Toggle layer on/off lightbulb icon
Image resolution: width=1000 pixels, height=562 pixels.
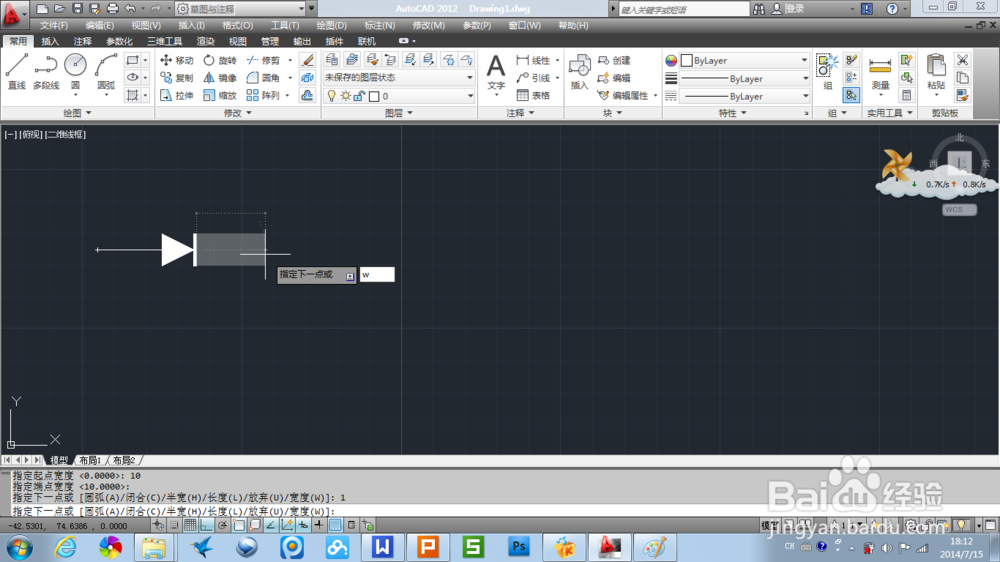(x=331, y=96)
